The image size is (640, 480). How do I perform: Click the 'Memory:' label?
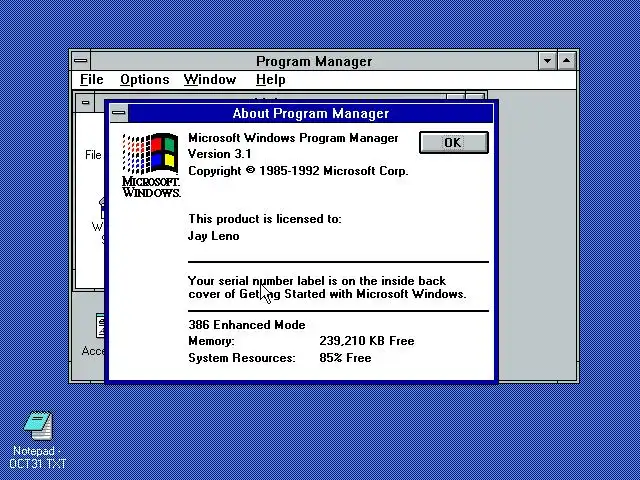click(x=211, y=341)
